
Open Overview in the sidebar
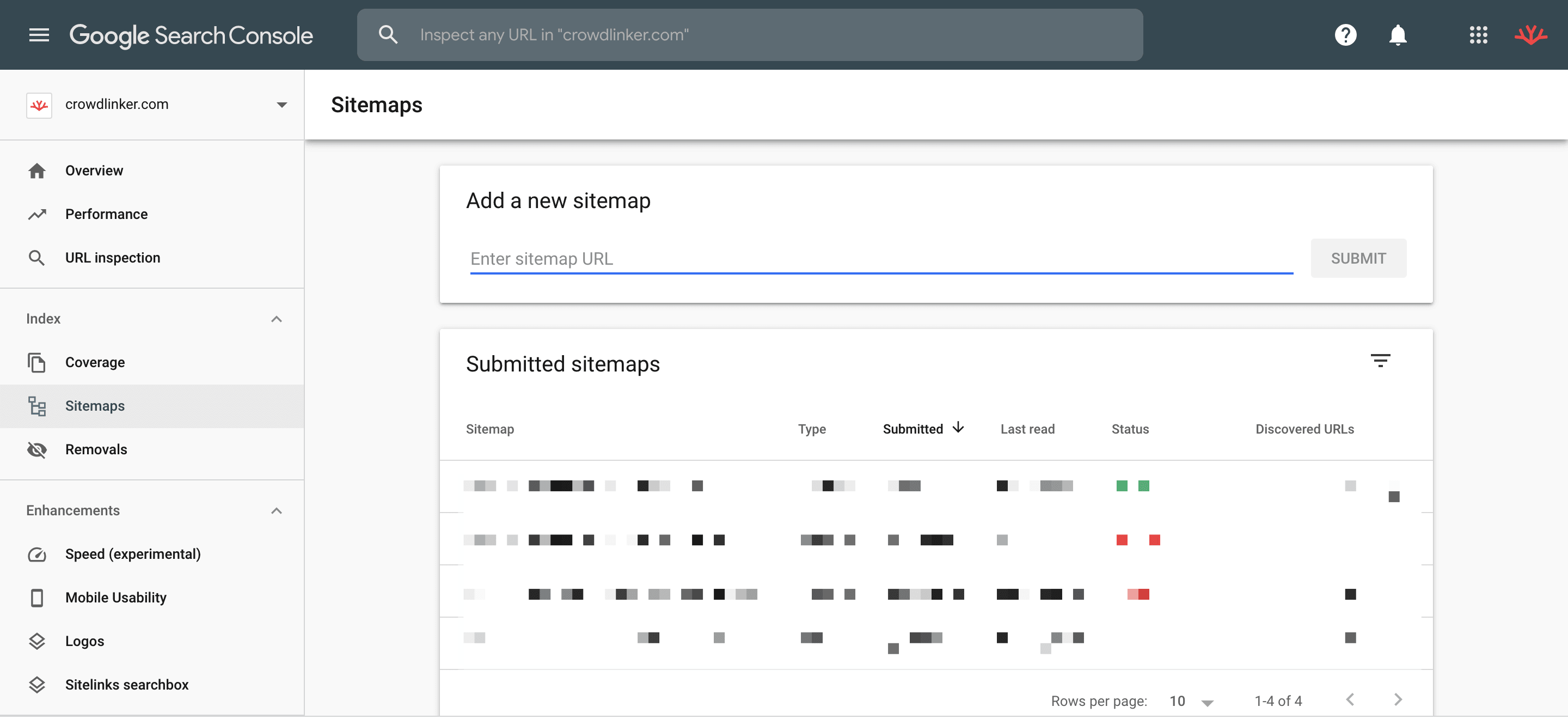[x=94, y=170]
